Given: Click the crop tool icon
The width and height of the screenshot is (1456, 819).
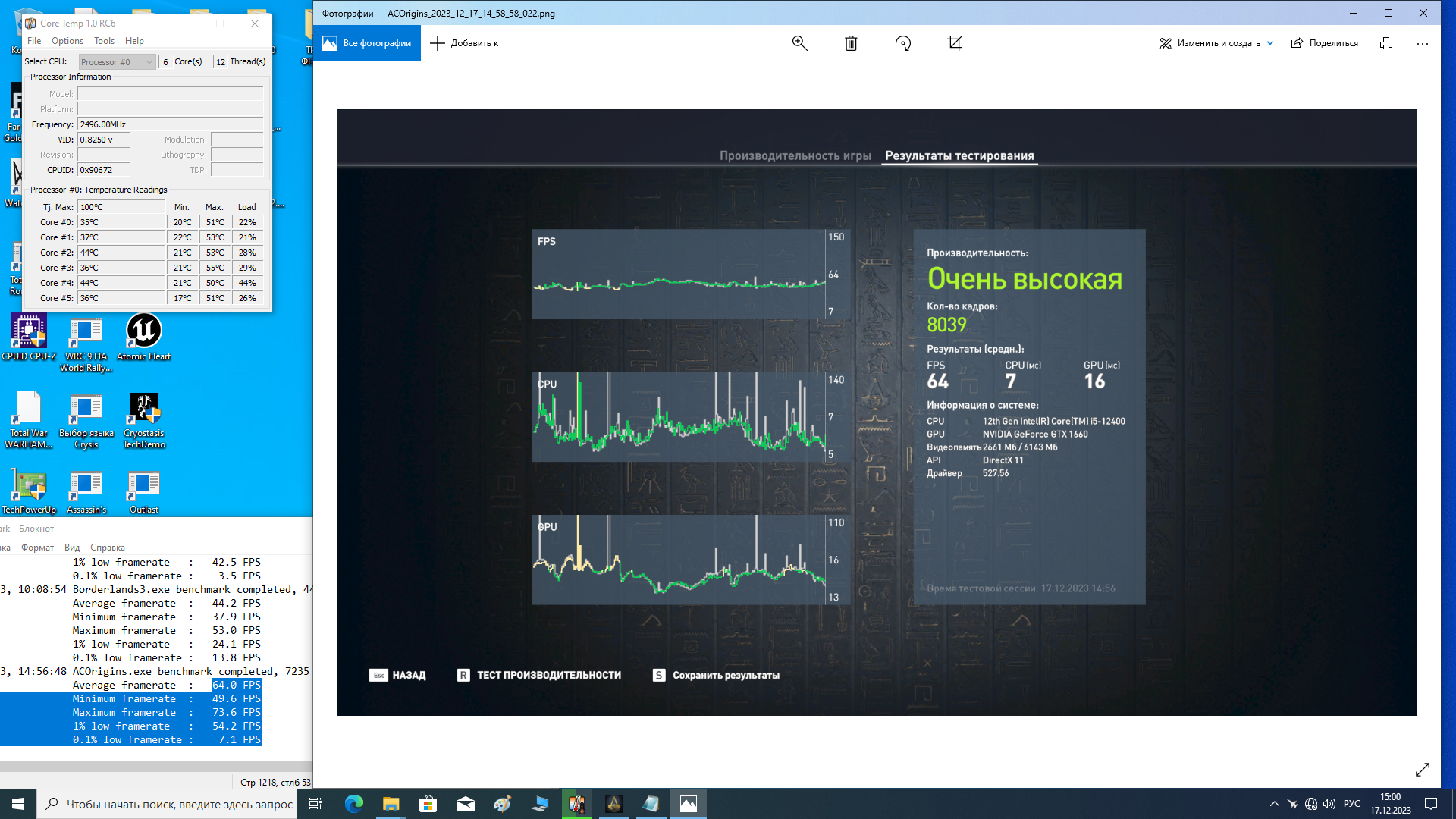Looking at the screenshot, I should tap(955, 43).
